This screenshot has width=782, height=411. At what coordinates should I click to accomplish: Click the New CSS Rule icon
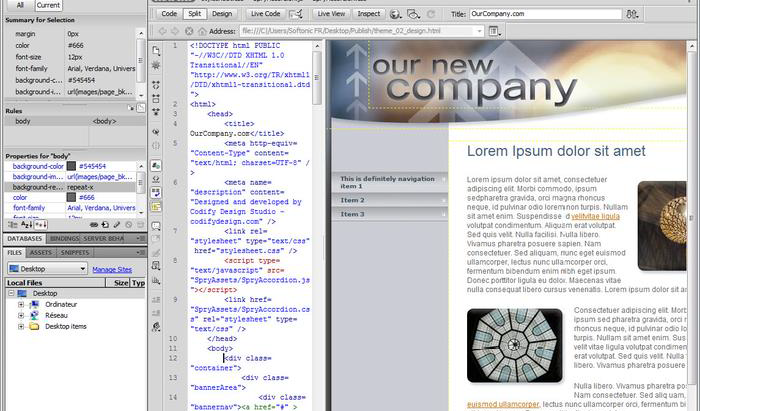click(x=105, y=225)
